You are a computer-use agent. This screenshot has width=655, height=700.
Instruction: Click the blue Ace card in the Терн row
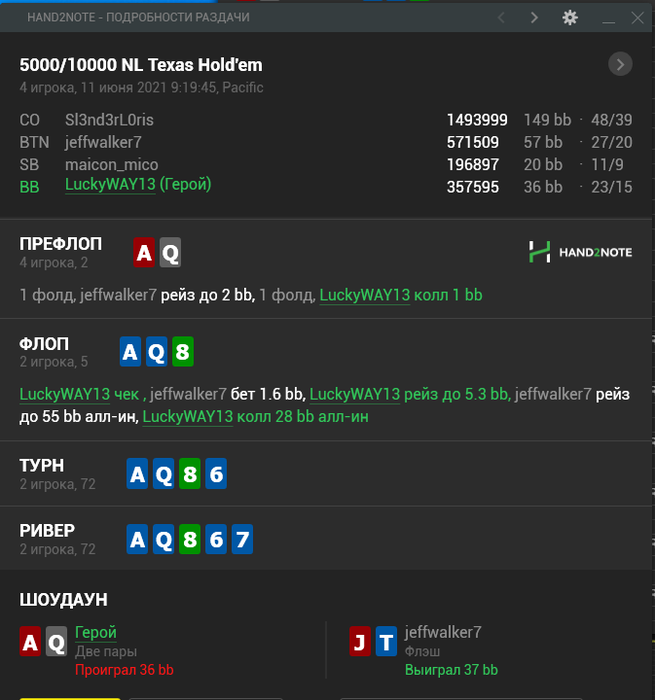click(137, 474)
